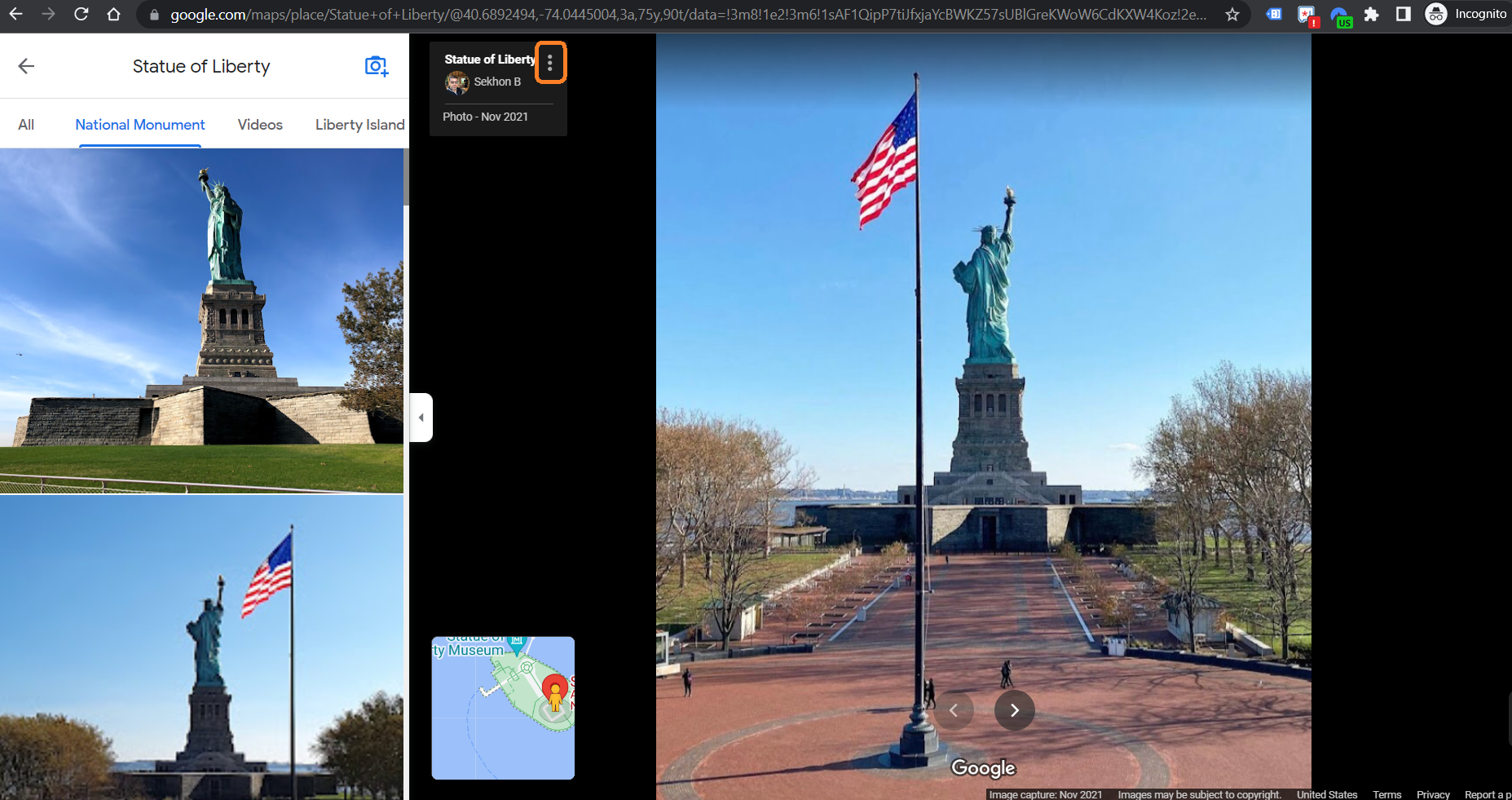Click Sekhon B's profile avatar
Viewport: 1512px width, 800px height.
(458, 82)
